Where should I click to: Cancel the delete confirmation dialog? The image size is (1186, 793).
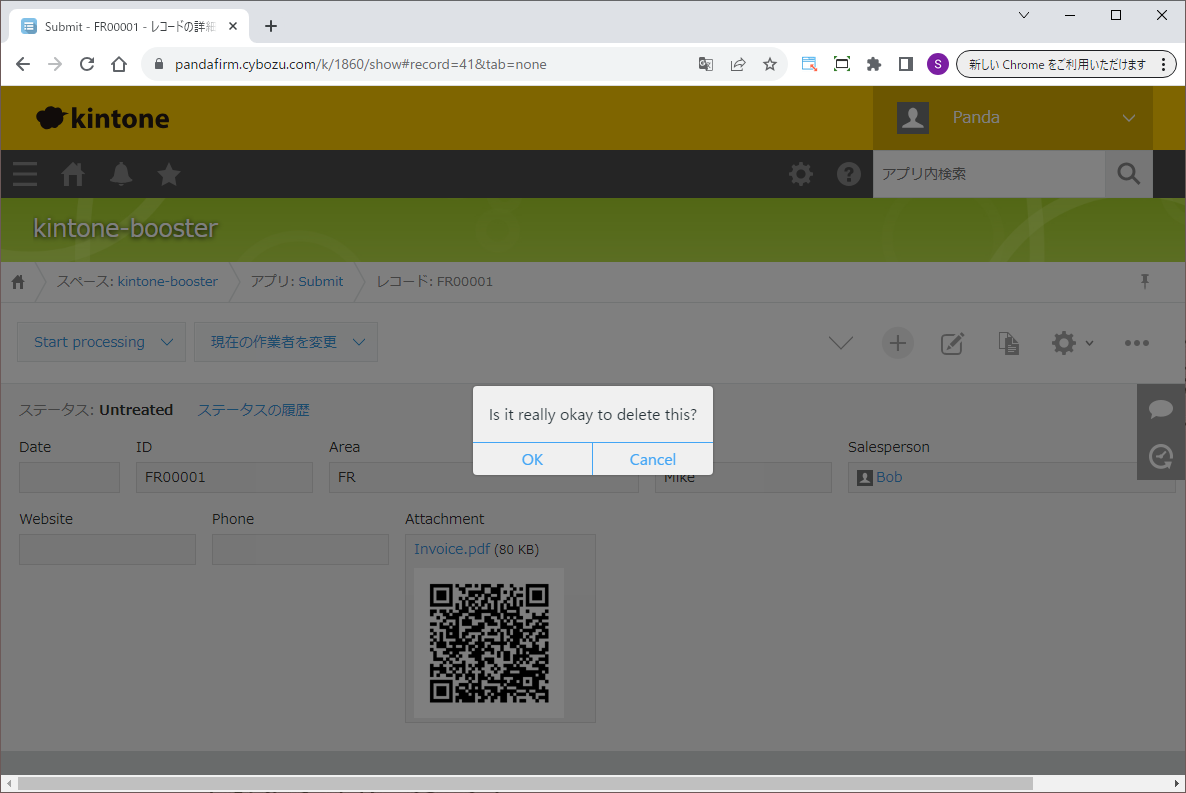click(652, 459)
